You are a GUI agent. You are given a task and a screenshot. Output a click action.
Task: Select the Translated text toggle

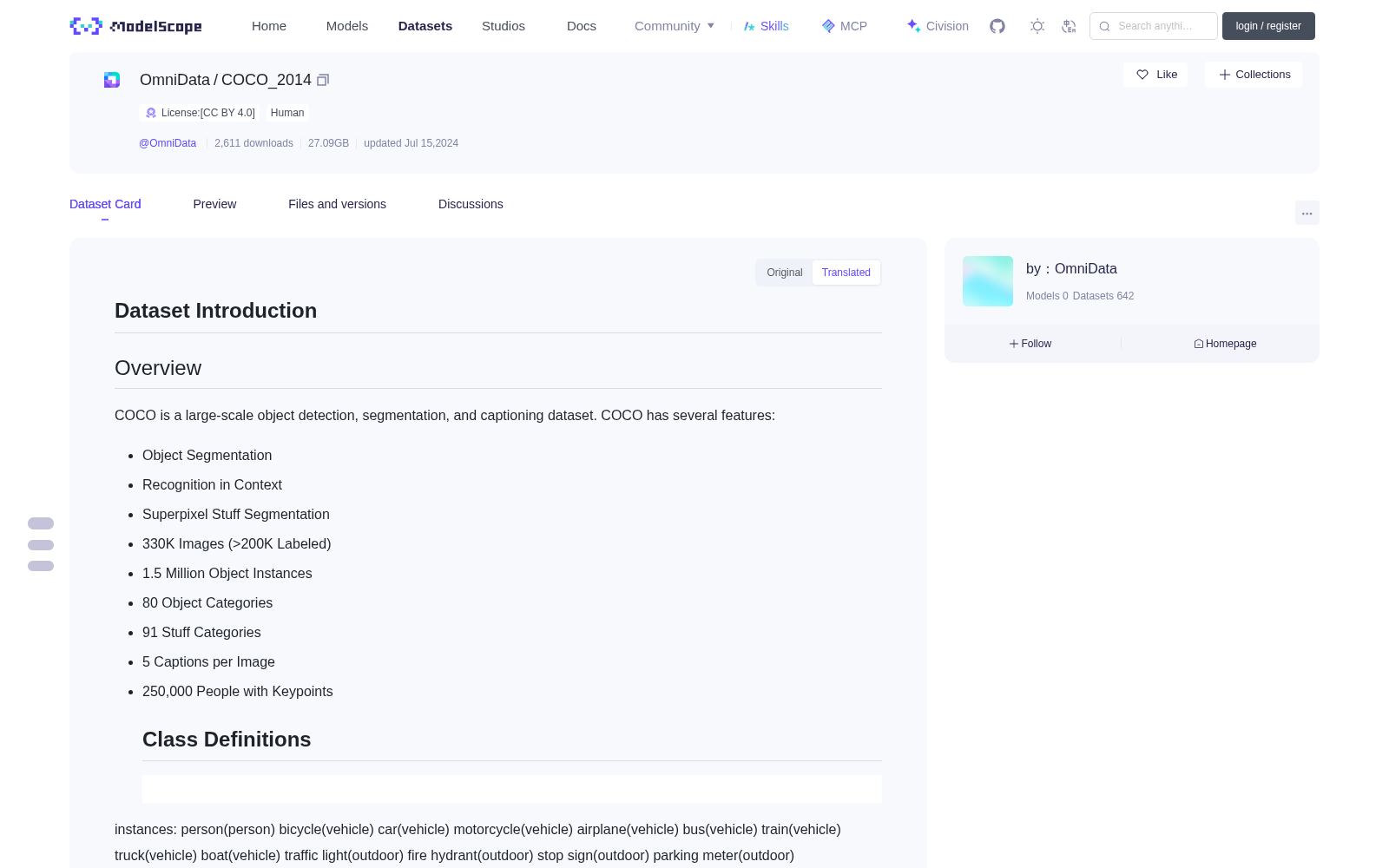pos(846,273)
